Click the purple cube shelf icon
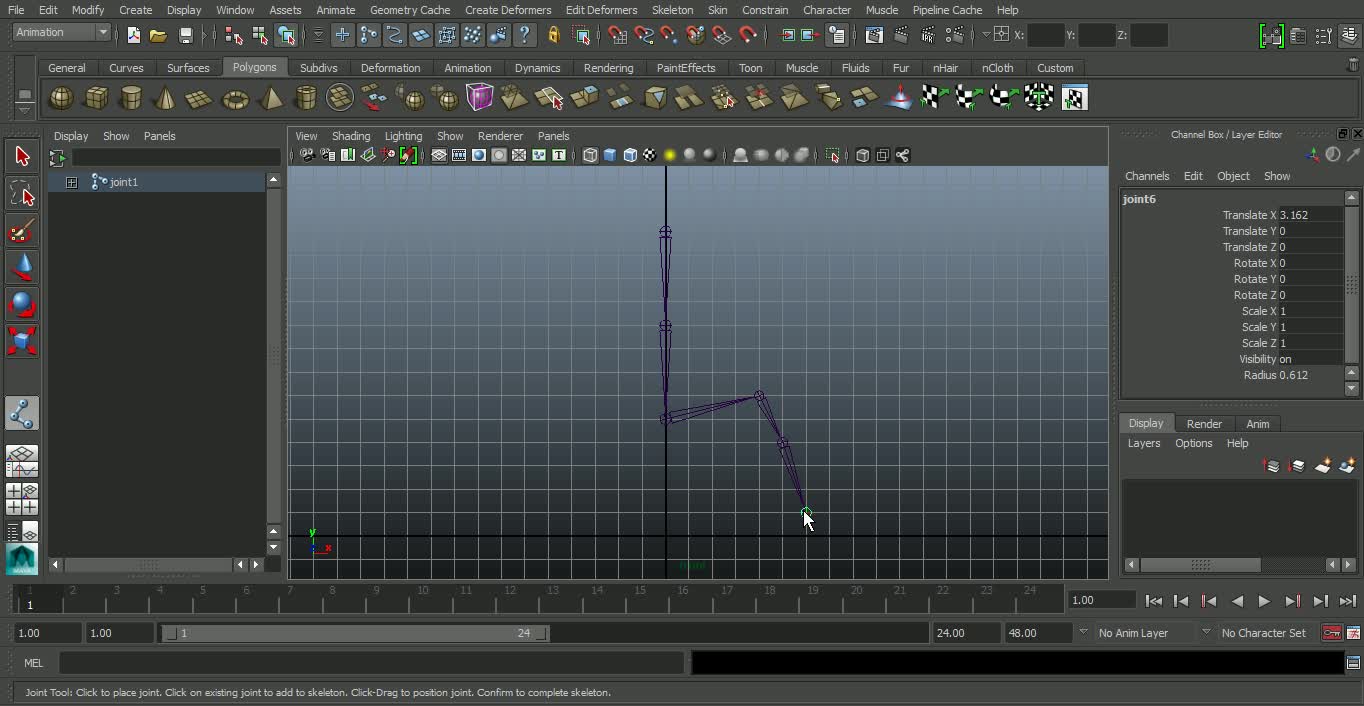The image size is (1364, 706). [480, 98]
